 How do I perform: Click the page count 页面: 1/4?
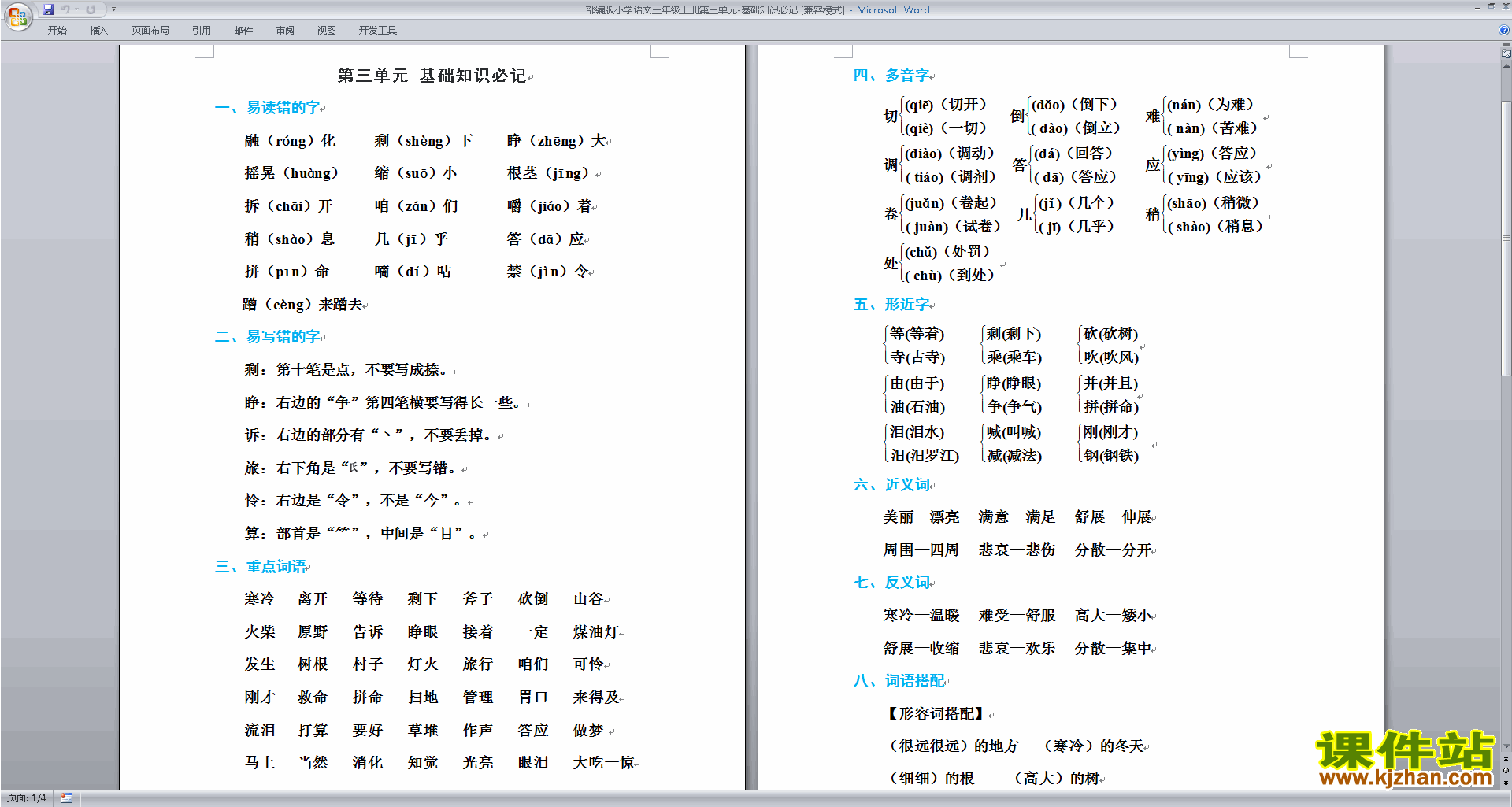click(x=26, y=798)
